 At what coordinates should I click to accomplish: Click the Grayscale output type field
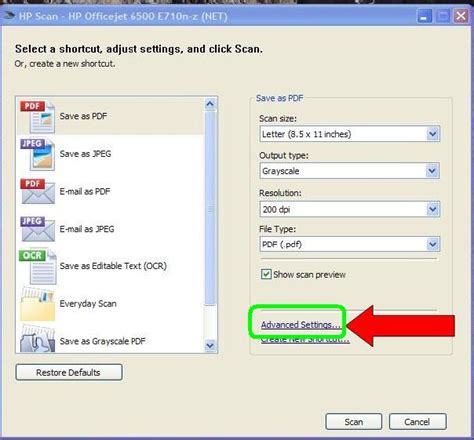tap(349, 171)
